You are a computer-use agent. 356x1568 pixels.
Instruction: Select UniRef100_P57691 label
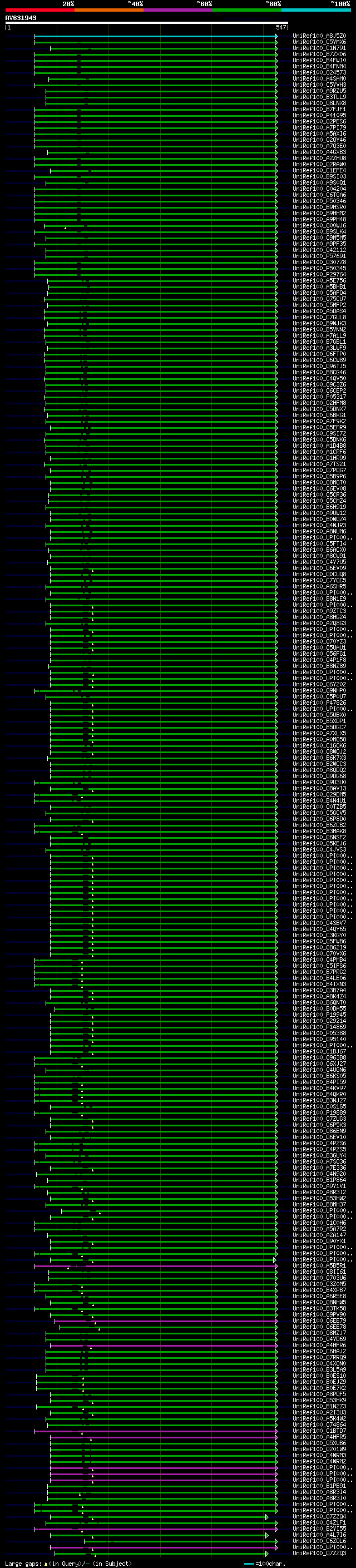pos(319,256)
